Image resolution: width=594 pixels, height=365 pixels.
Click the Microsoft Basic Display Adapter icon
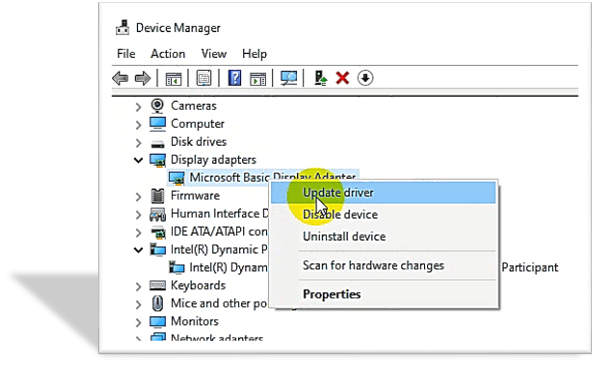pos(177,178)
